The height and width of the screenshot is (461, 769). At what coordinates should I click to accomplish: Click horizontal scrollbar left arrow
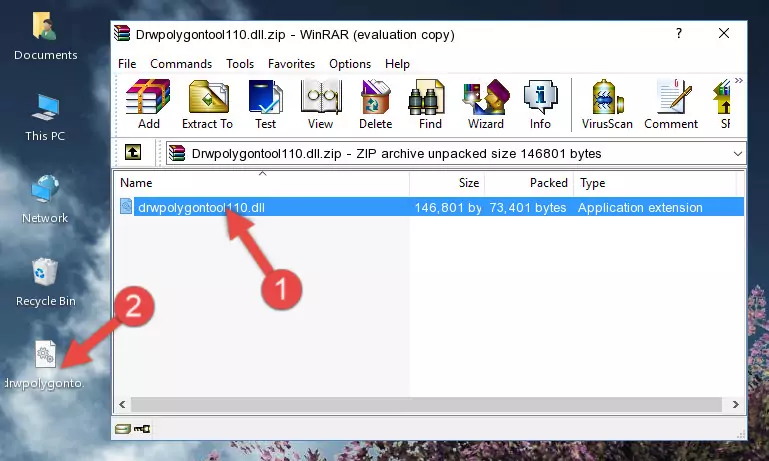(123, 405)
